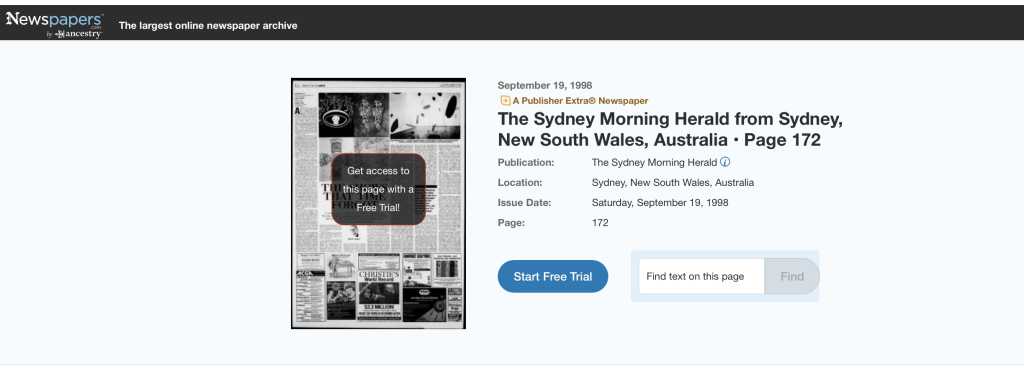Click the 'Issue Date:' field label

click(x=524, y=202)
